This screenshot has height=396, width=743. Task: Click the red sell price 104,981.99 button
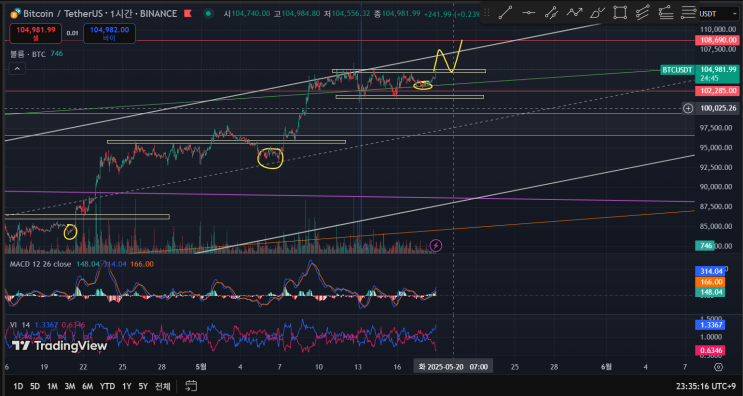pos(36,33)
